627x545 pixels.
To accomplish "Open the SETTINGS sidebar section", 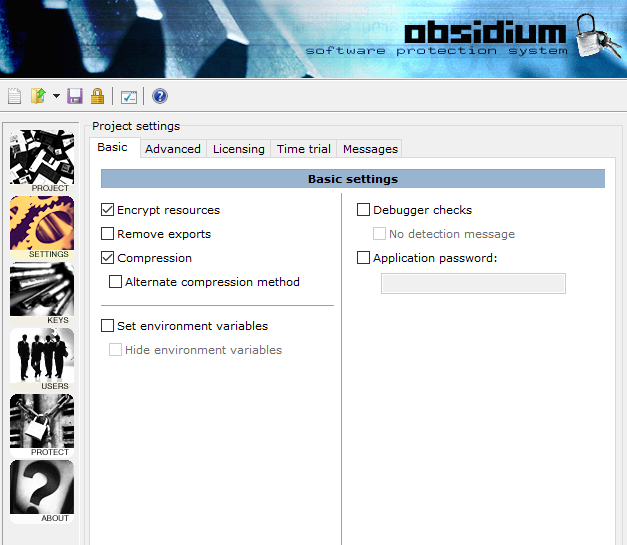I will point(42,228).
